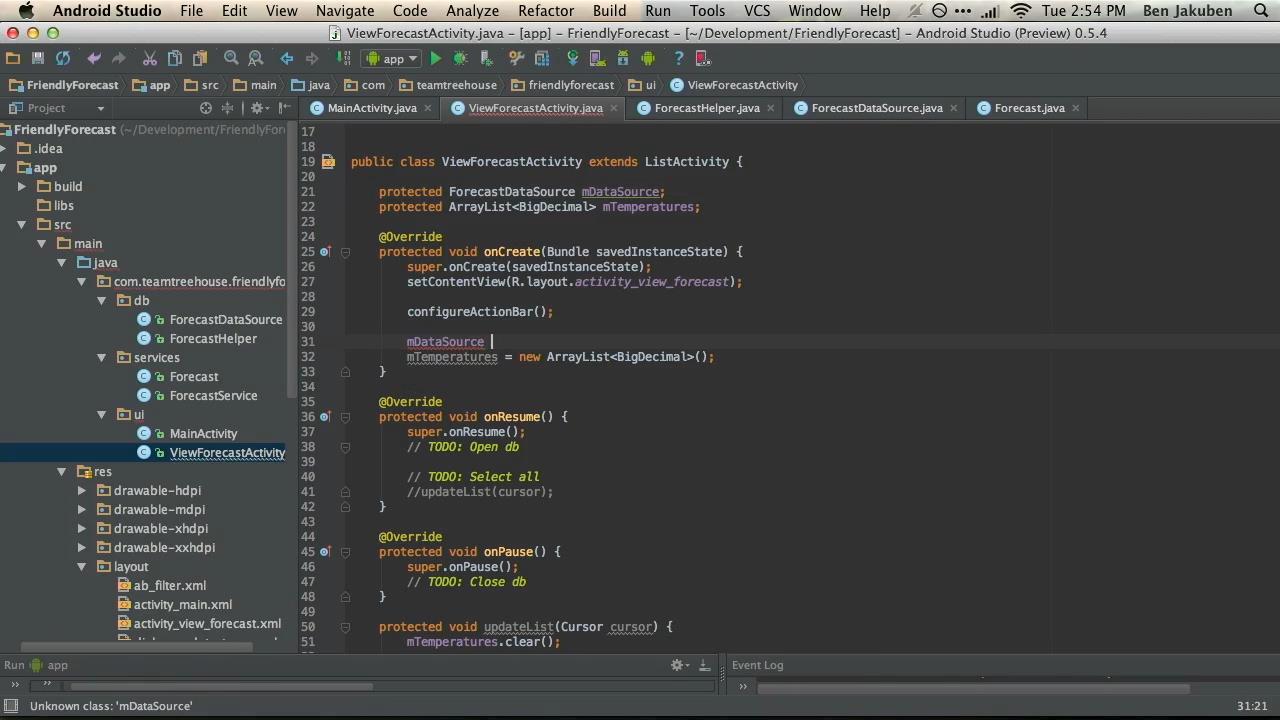1280x720 pixels.
Task: Open Project Structure from toolbar
Action: [542, 59]
